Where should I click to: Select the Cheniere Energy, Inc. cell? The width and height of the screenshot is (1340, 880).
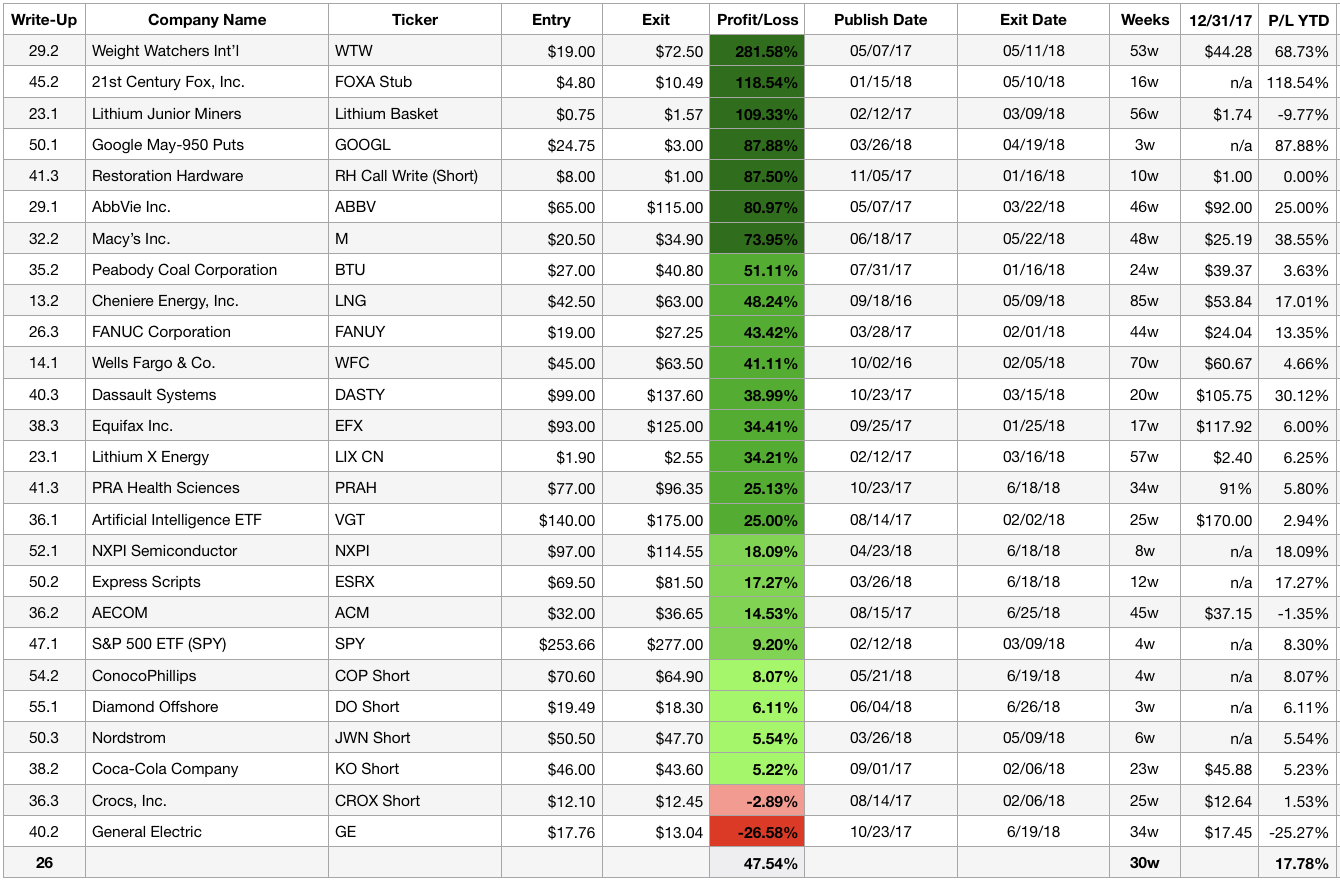pyautogui.click(x=207, y=301)
